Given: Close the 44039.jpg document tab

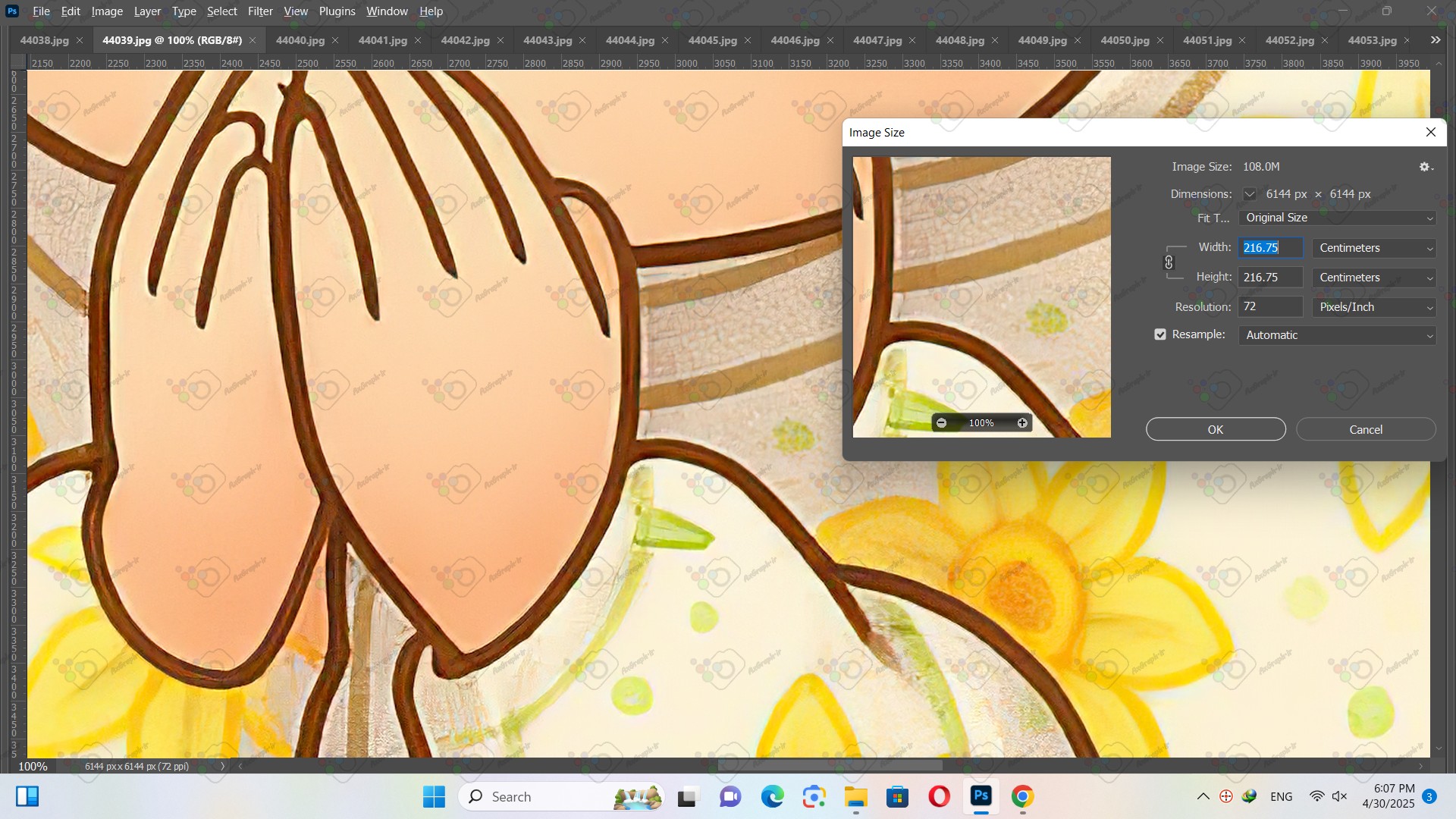Looking at the screenshot, I should [x=253, y=41].
